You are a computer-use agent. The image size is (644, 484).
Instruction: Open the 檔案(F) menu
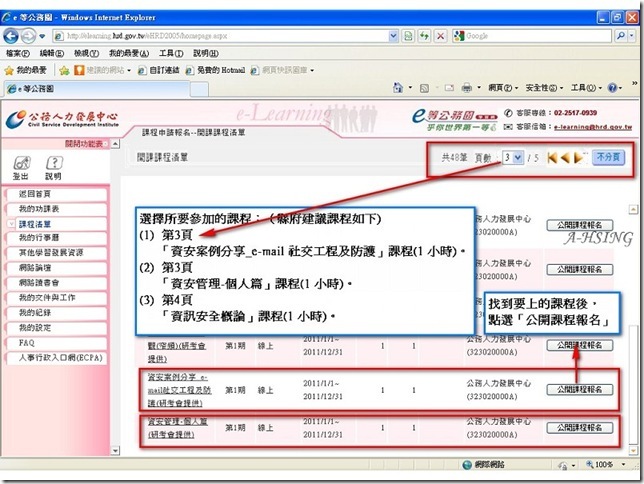pyautogui.click(x=18, y=53)
